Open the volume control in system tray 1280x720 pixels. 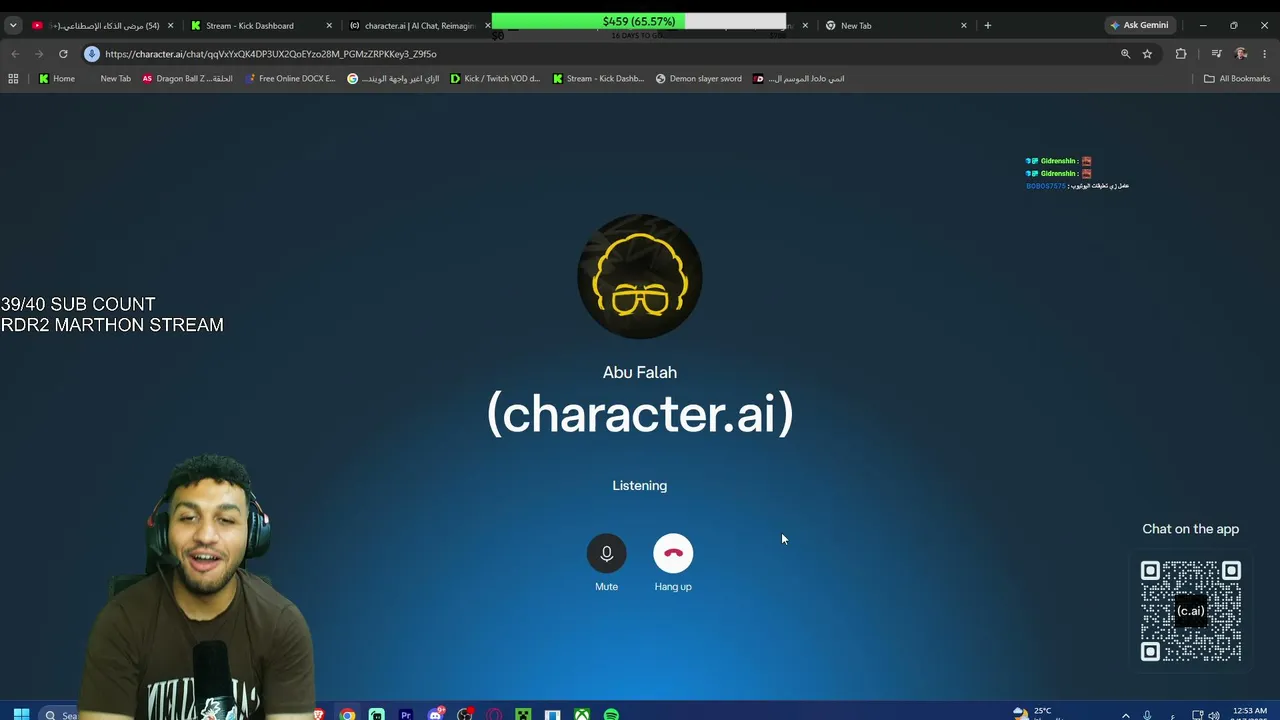tap(1213, 714)
